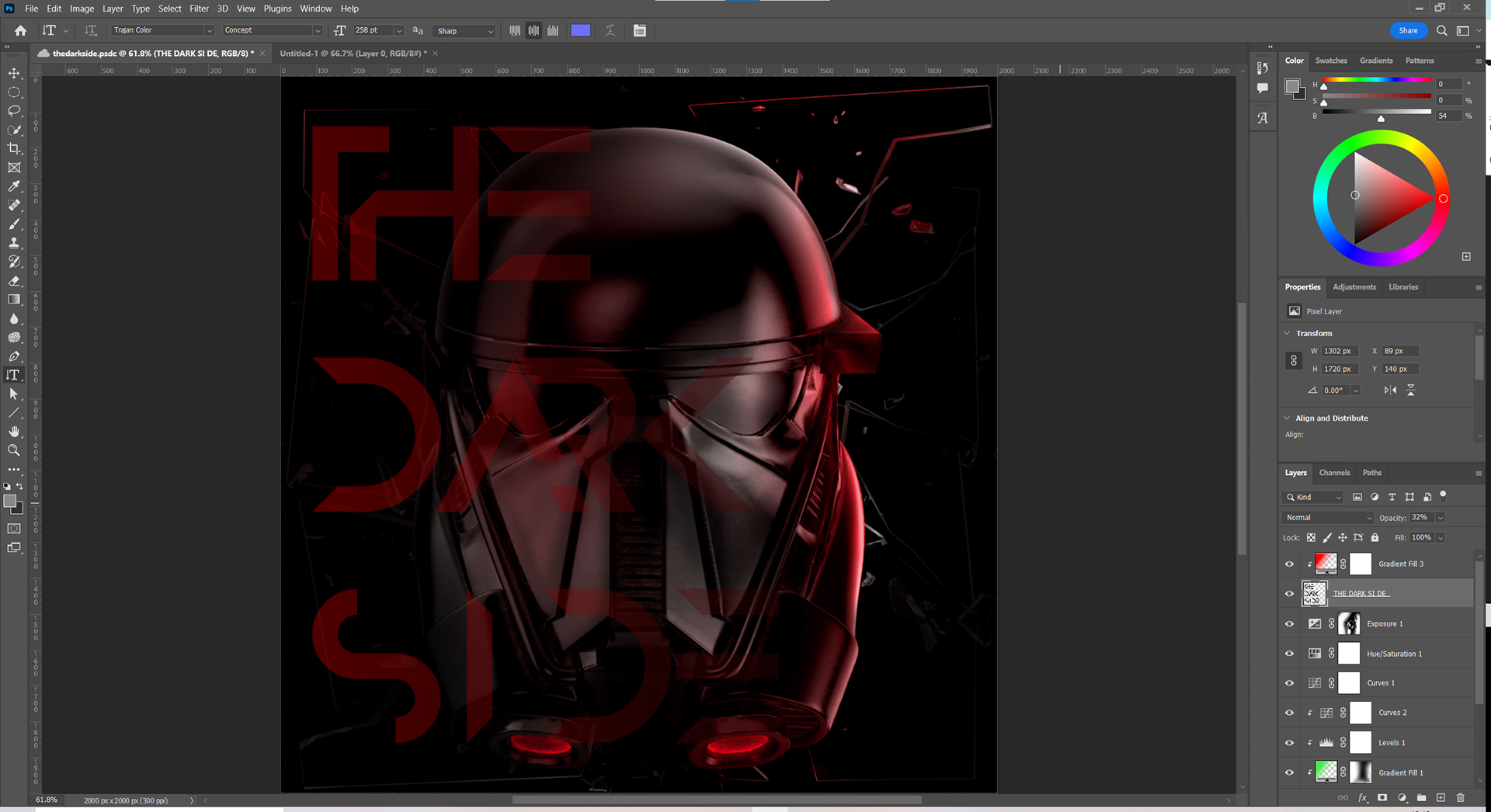Switch to the Patterns tab
Image resolution: width=1491 pixels, height=812 pixels.
point(1420,61)
